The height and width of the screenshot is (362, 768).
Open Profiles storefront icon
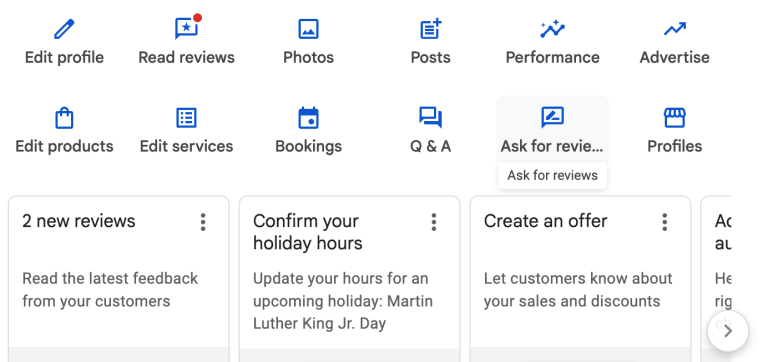(x=674, y=118)
